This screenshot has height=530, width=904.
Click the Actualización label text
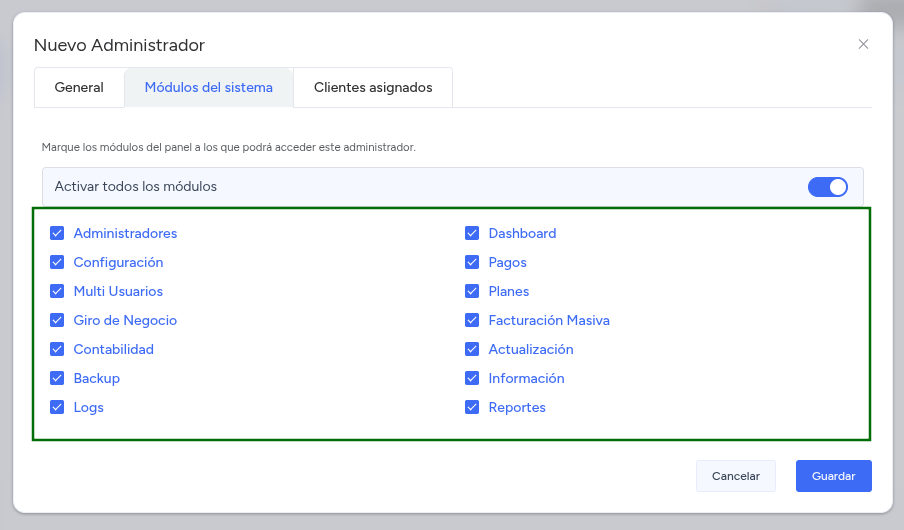[x=531, y=349]
